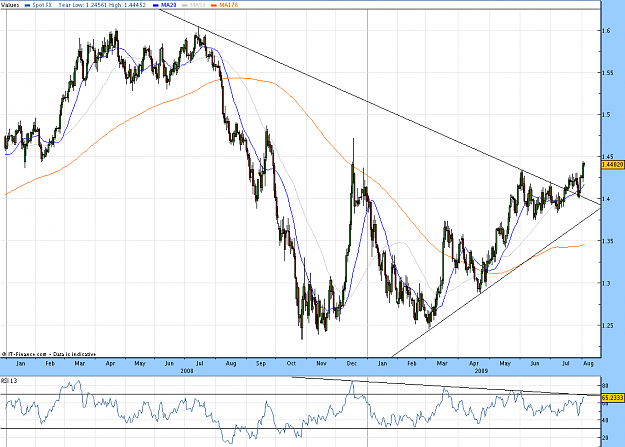Image resolution: width=625 pixels, height=447 pixels.
Task: Click the 1.55 price axis label
Action: pyautogui.click(x=608, y=73)
